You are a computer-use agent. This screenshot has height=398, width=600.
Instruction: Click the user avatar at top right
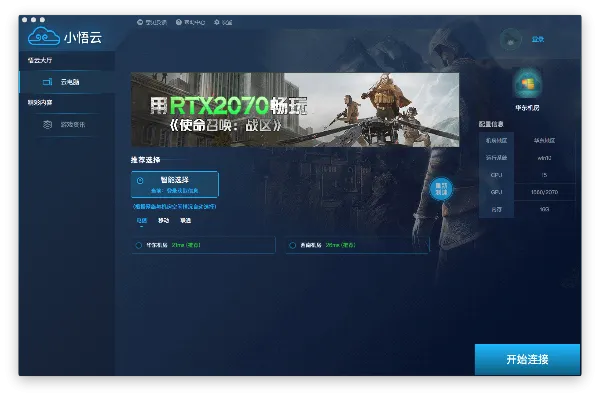(x=510, y=39)
